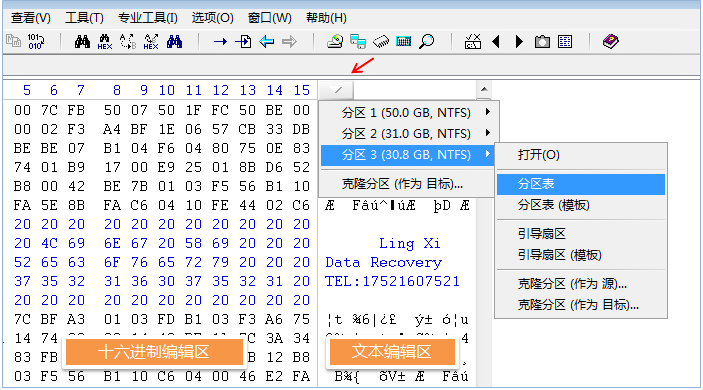
Task: Select 引导扇区 submenu item
Action: [x=581, y=234]
